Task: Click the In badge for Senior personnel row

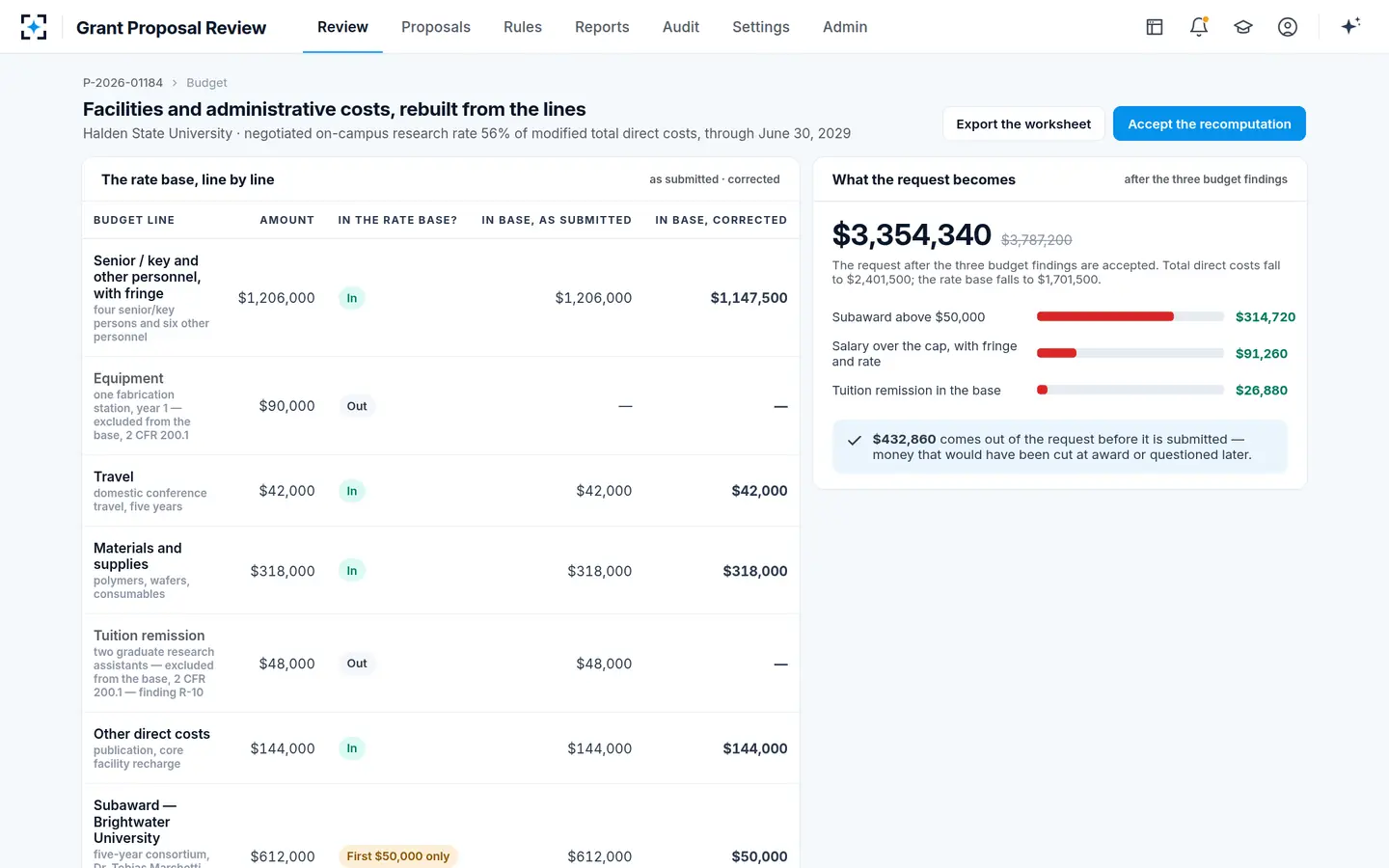Action: [352, 298]
